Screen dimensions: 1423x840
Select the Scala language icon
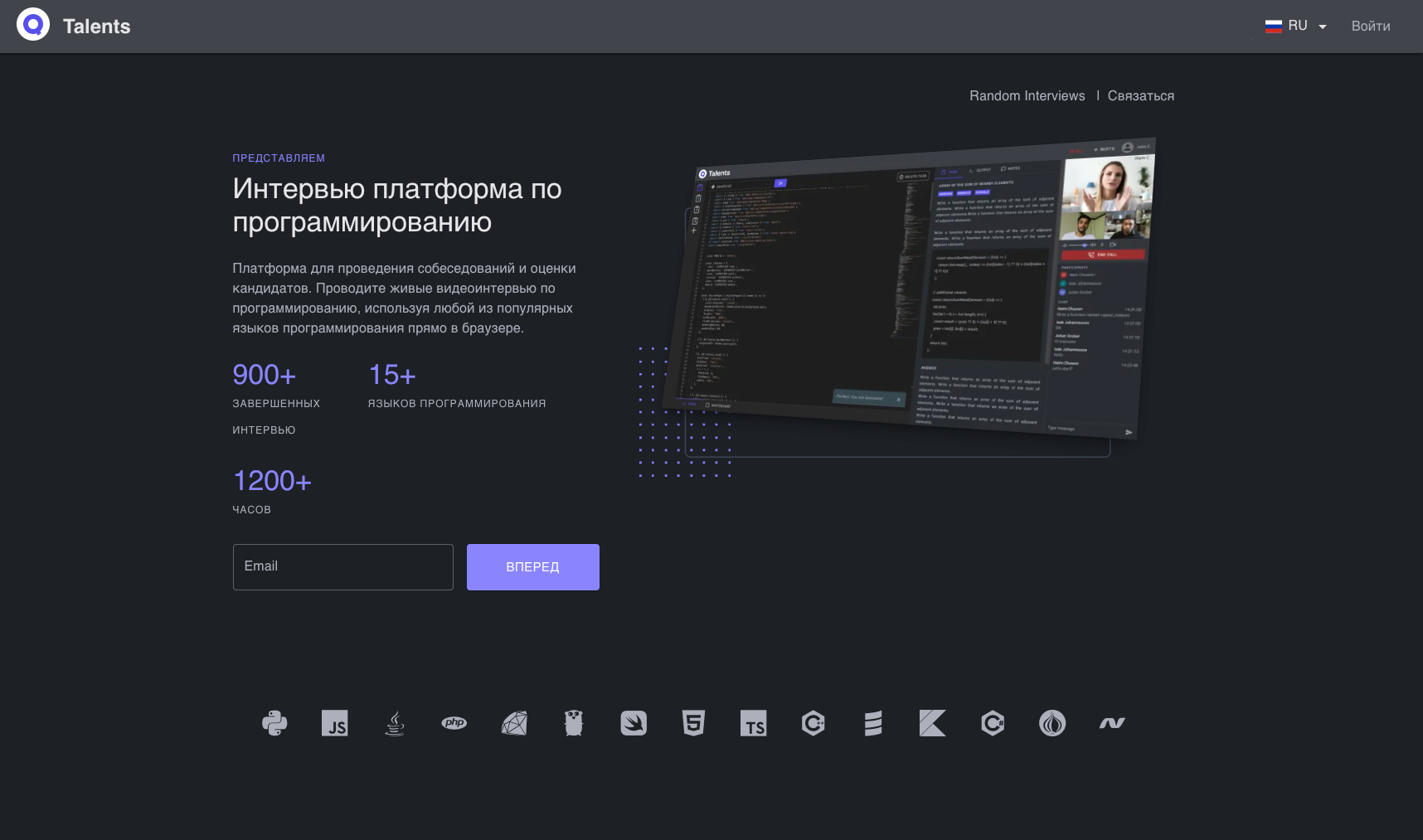872,723
